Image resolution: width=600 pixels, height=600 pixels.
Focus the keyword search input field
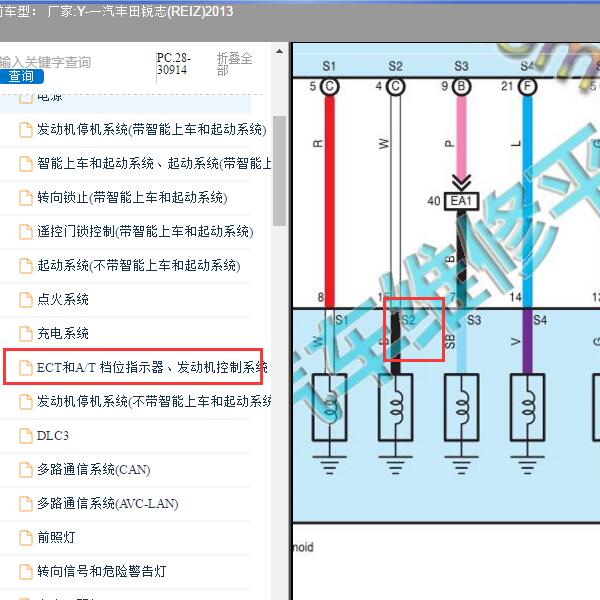pos(46,62)
